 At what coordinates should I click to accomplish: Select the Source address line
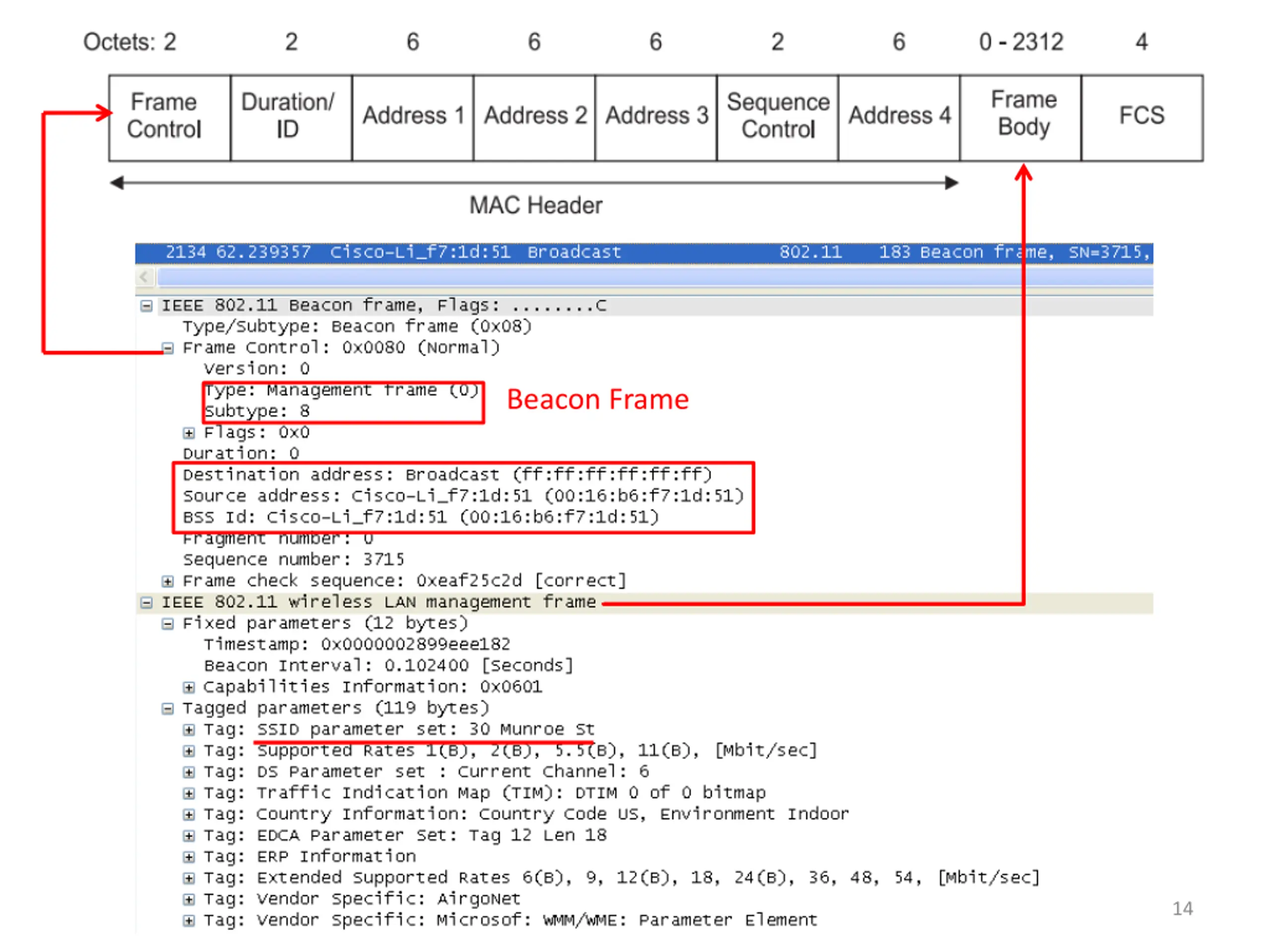click(463, 496)
